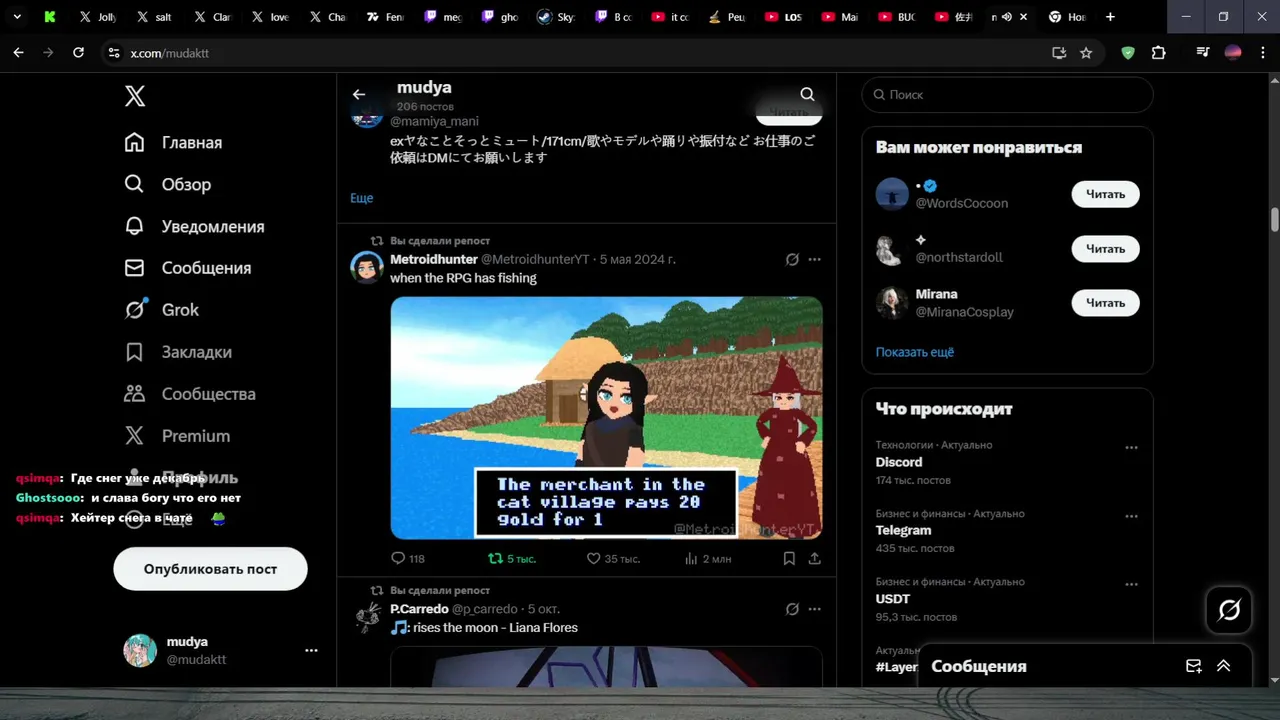Open options for Telegram trend
The height and width of the screenshot is (720, 1280).
pos(1131,516)
